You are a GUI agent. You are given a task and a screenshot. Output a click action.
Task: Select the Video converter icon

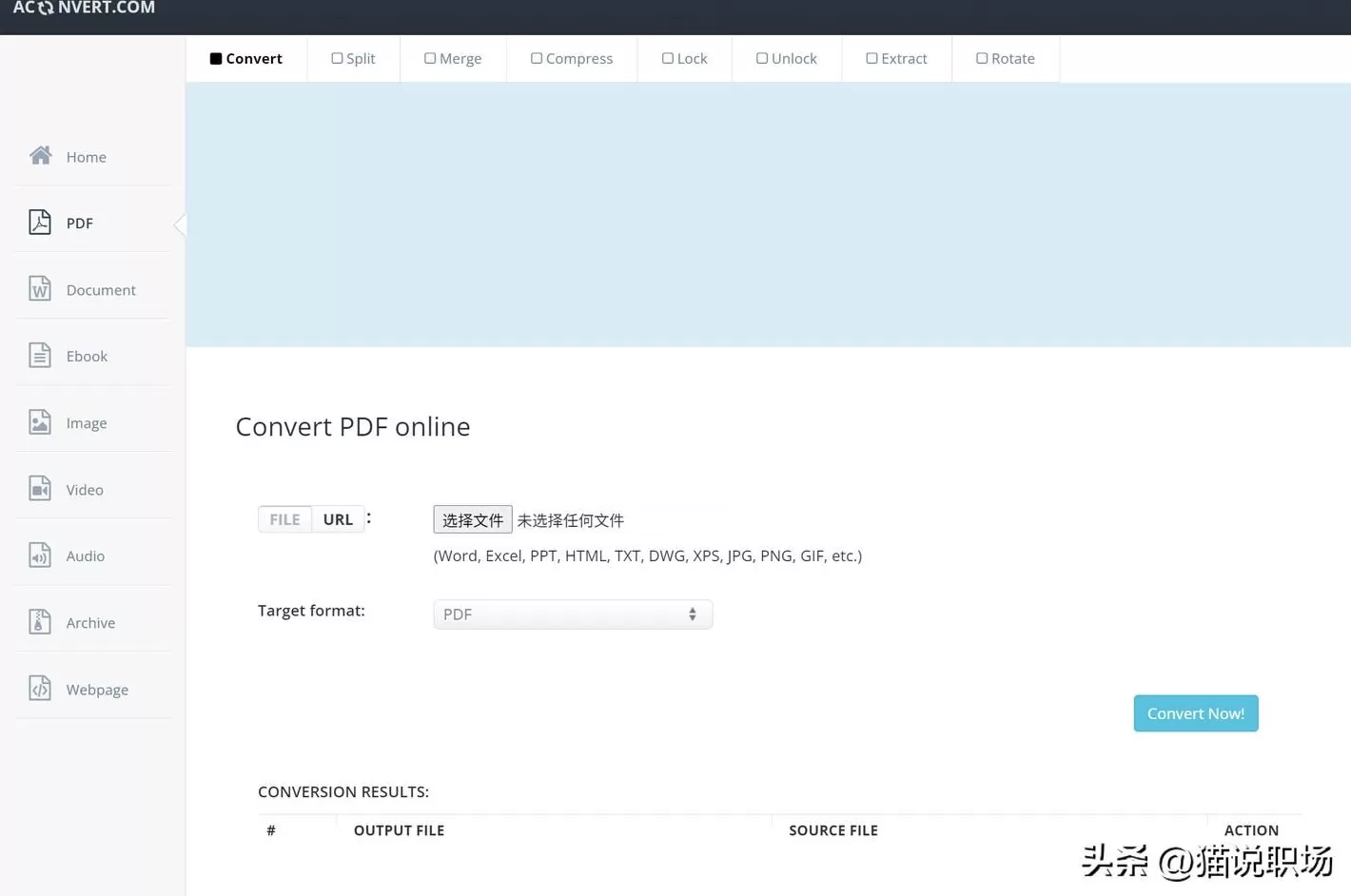pos(40,488)
